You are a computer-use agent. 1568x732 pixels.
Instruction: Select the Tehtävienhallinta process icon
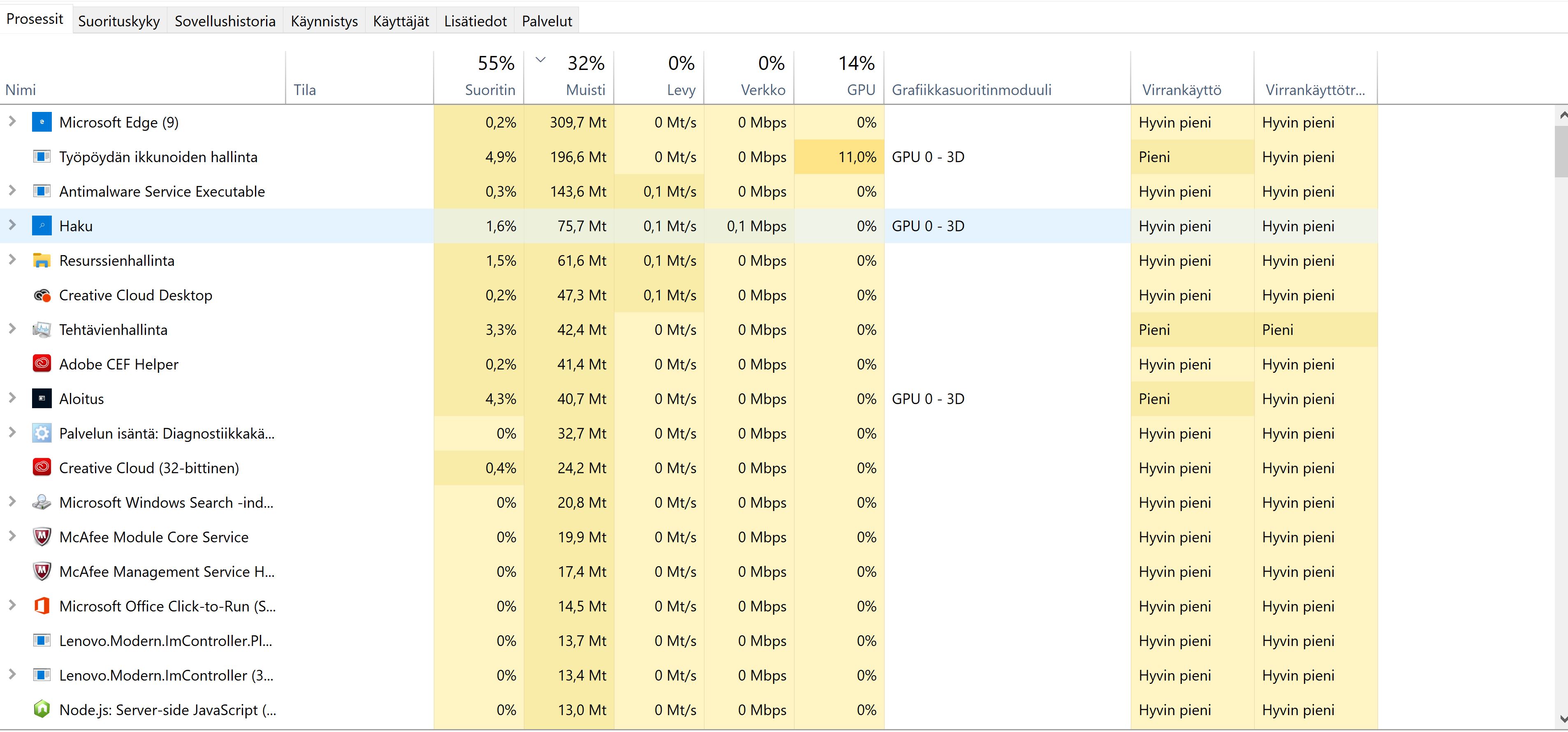click(42, 330)
